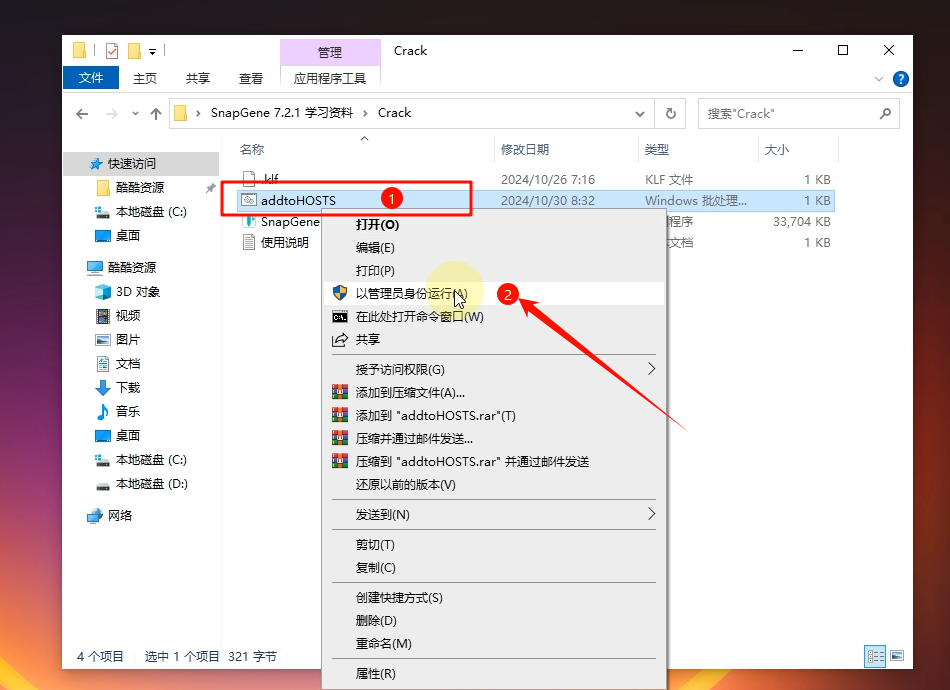Click the Back navigation arrow
This screenshot has width=950, height=690.
82,113
